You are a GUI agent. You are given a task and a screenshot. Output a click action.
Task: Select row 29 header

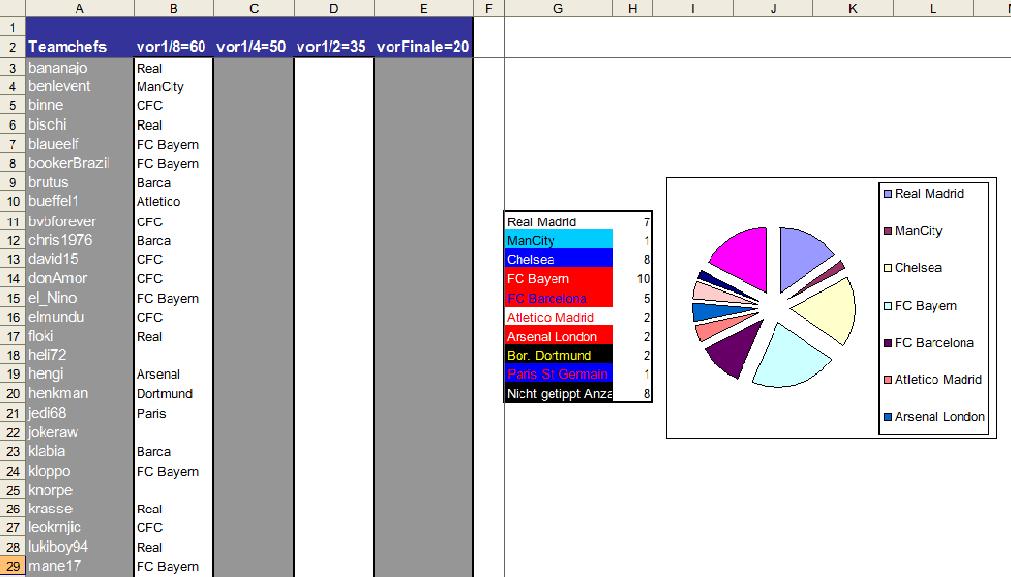[13, 567]
